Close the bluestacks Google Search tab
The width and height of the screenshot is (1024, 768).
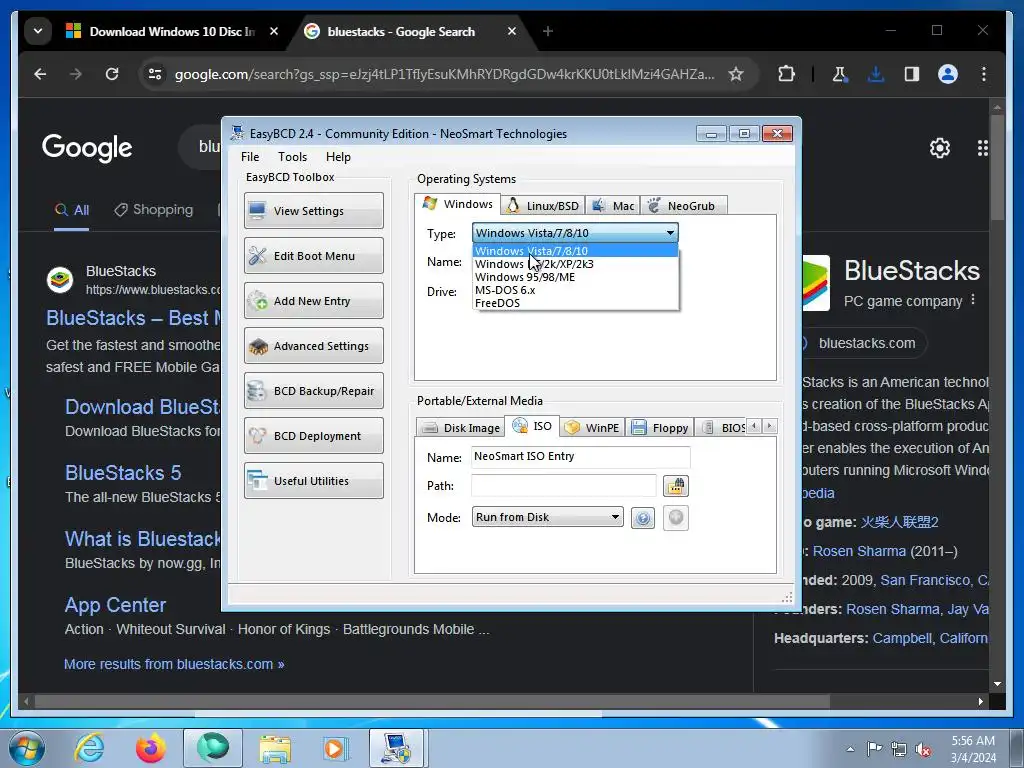pyautogui.click(x=512, y=31)
